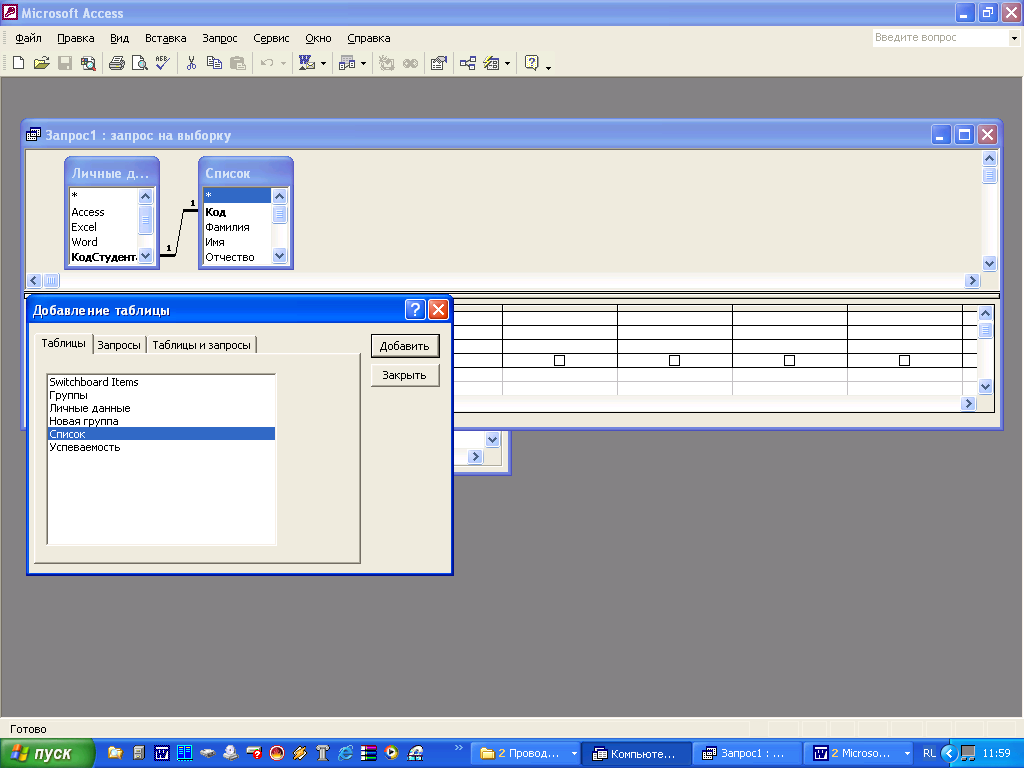Switch to the Таблицы и запросы tab

(x=201, y=345)
